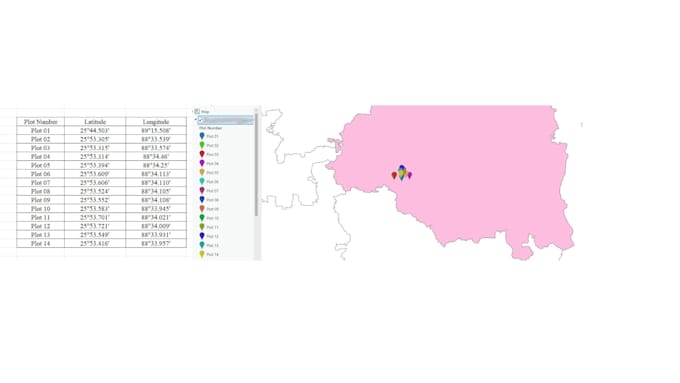Click the Plot 13 cell in the table
Viewport: 680px width, 383px height.
click(41, 235)
